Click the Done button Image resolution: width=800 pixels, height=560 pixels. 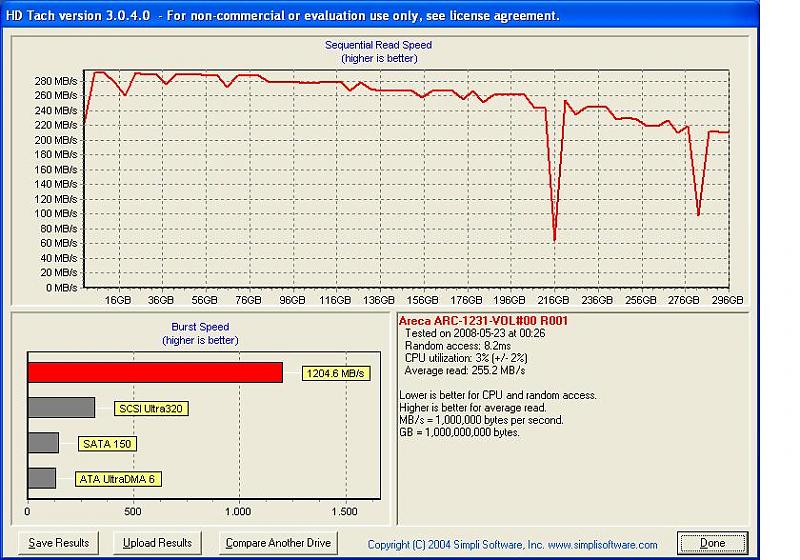point(712,543)
